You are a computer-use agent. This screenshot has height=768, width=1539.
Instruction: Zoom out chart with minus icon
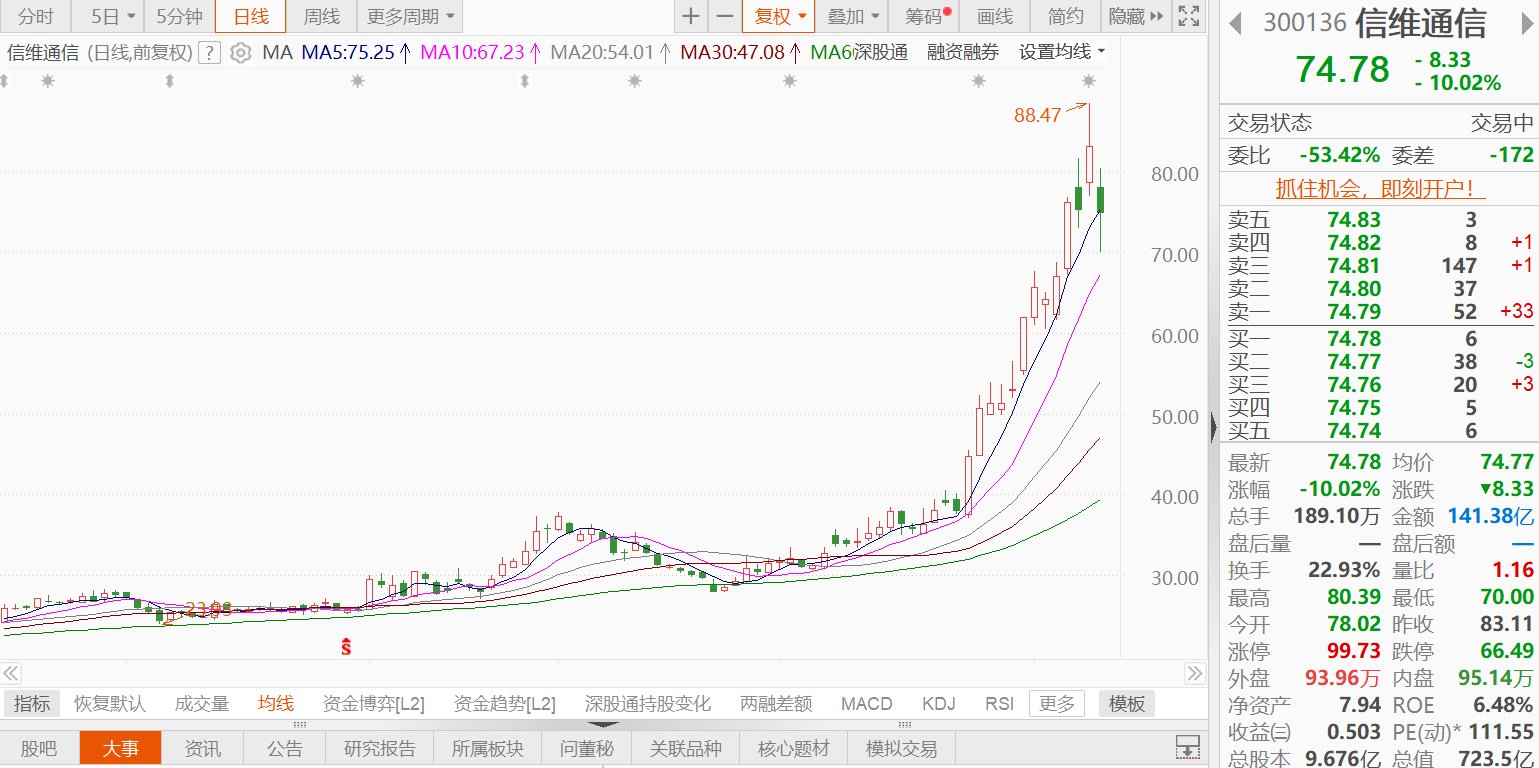tap(725, 16)
